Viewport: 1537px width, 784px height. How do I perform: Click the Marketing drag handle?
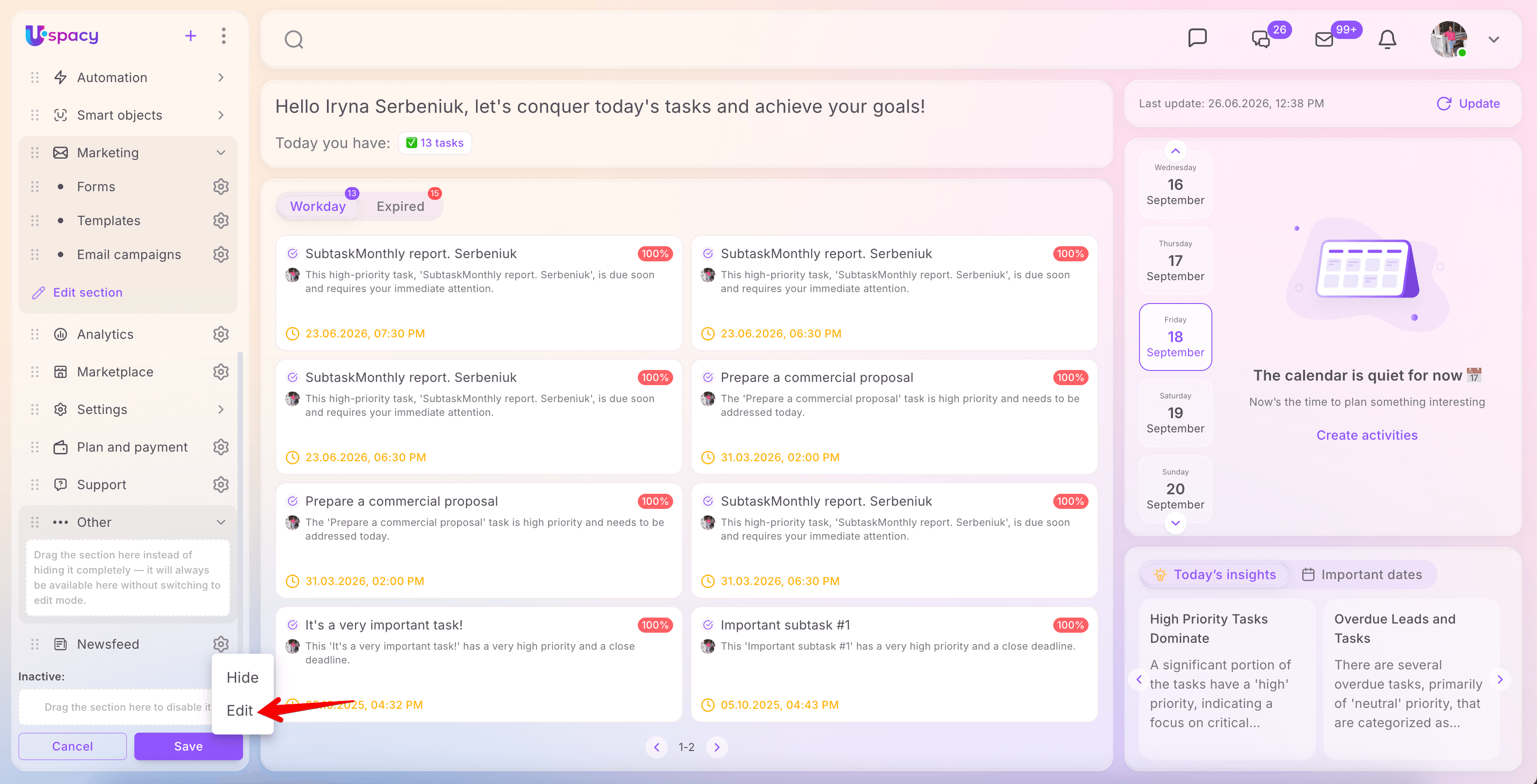(x=34, y=153)
